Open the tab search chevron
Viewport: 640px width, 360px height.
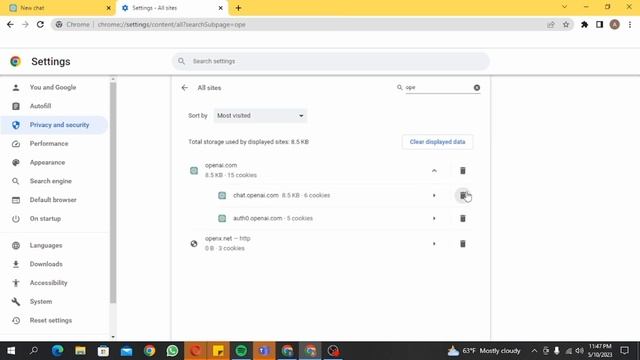pos(564,7)
